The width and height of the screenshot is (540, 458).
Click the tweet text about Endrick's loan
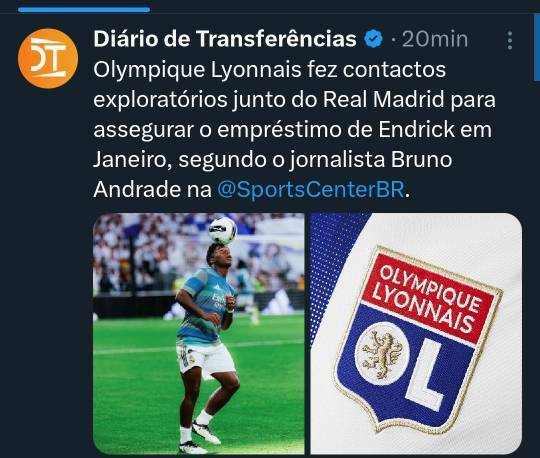coord(294,129)
